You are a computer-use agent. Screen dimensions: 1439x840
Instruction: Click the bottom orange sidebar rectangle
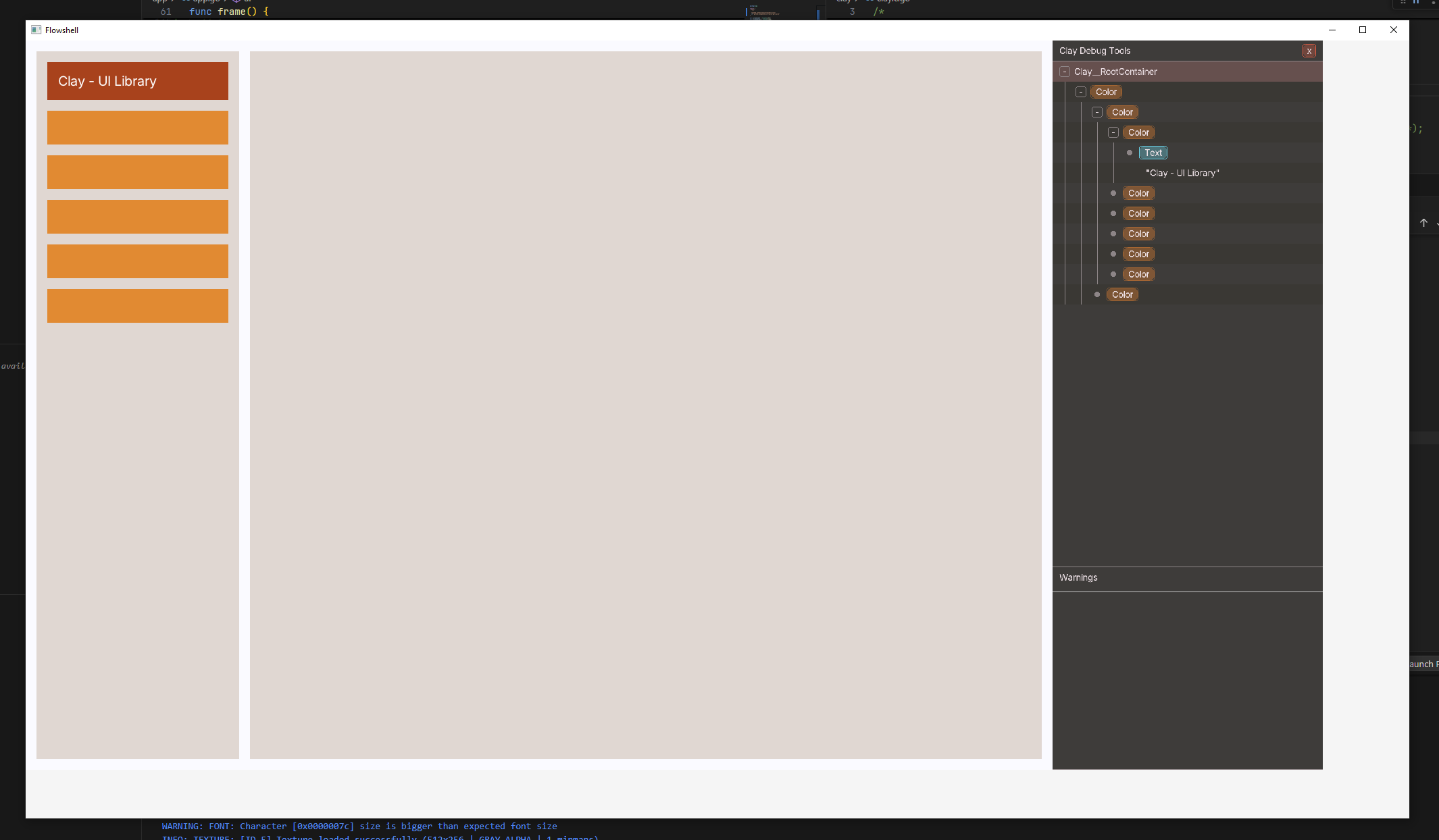point(138,306)
